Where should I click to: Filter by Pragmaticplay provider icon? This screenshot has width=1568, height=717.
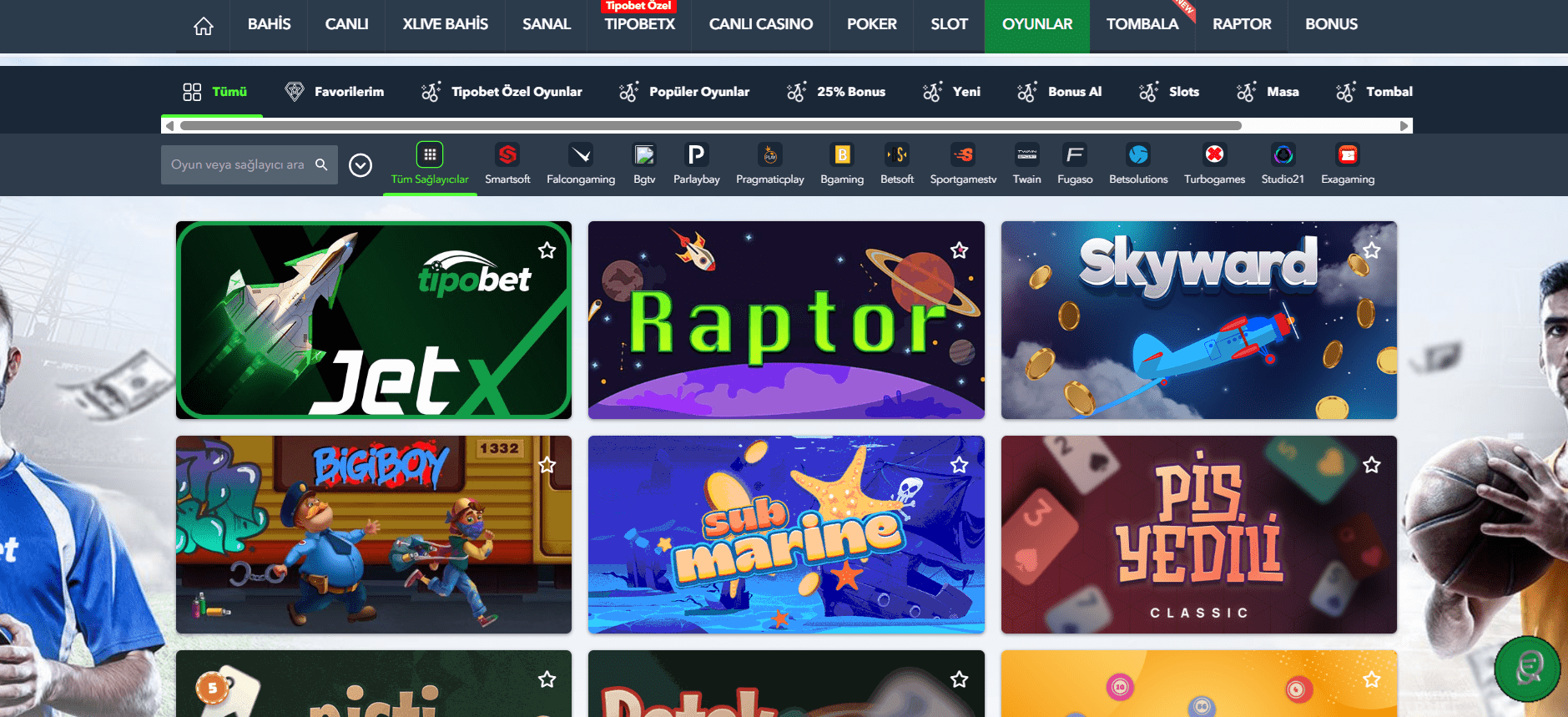(769, 155)
